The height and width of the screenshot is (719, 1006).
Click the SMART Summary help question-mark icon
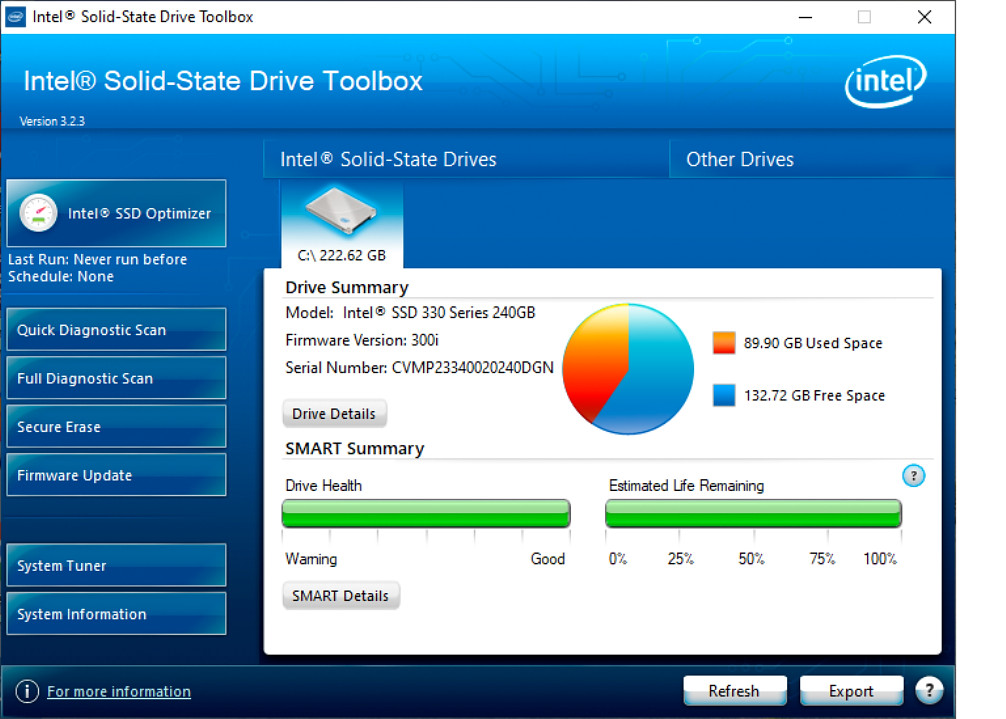tap(913, 476)
